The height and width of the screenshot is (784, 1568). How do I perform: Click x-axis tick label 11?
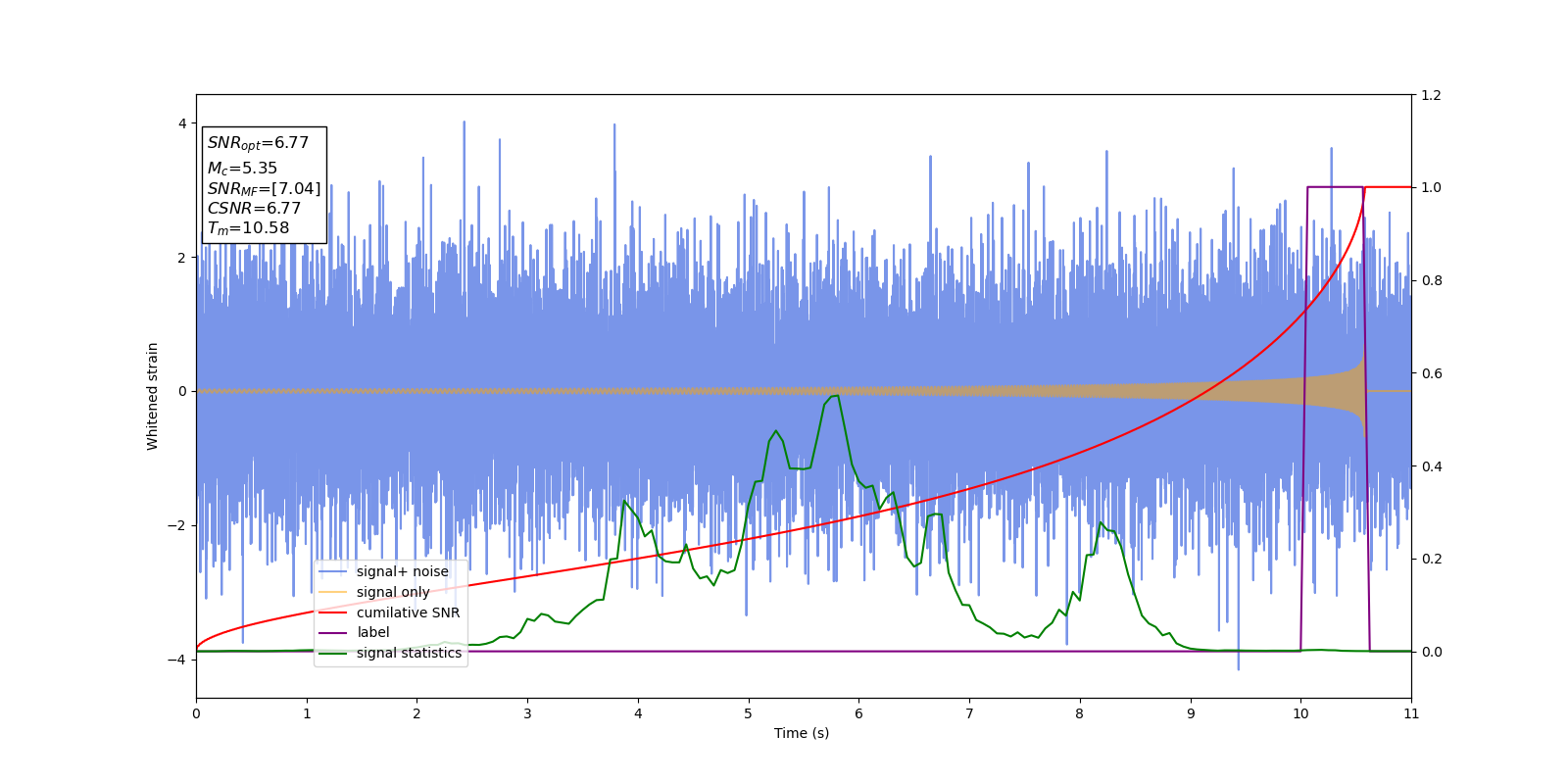tap(1411, 713)
